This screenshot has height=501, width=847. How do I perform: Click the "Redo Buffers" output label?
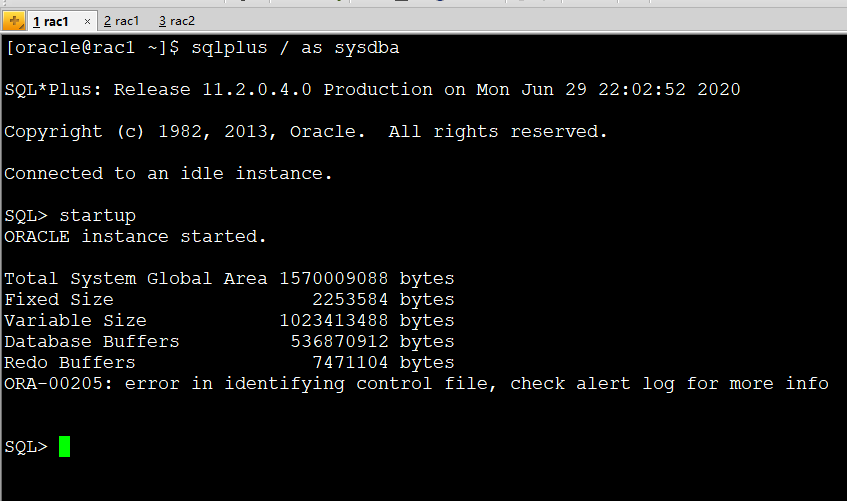70,363
